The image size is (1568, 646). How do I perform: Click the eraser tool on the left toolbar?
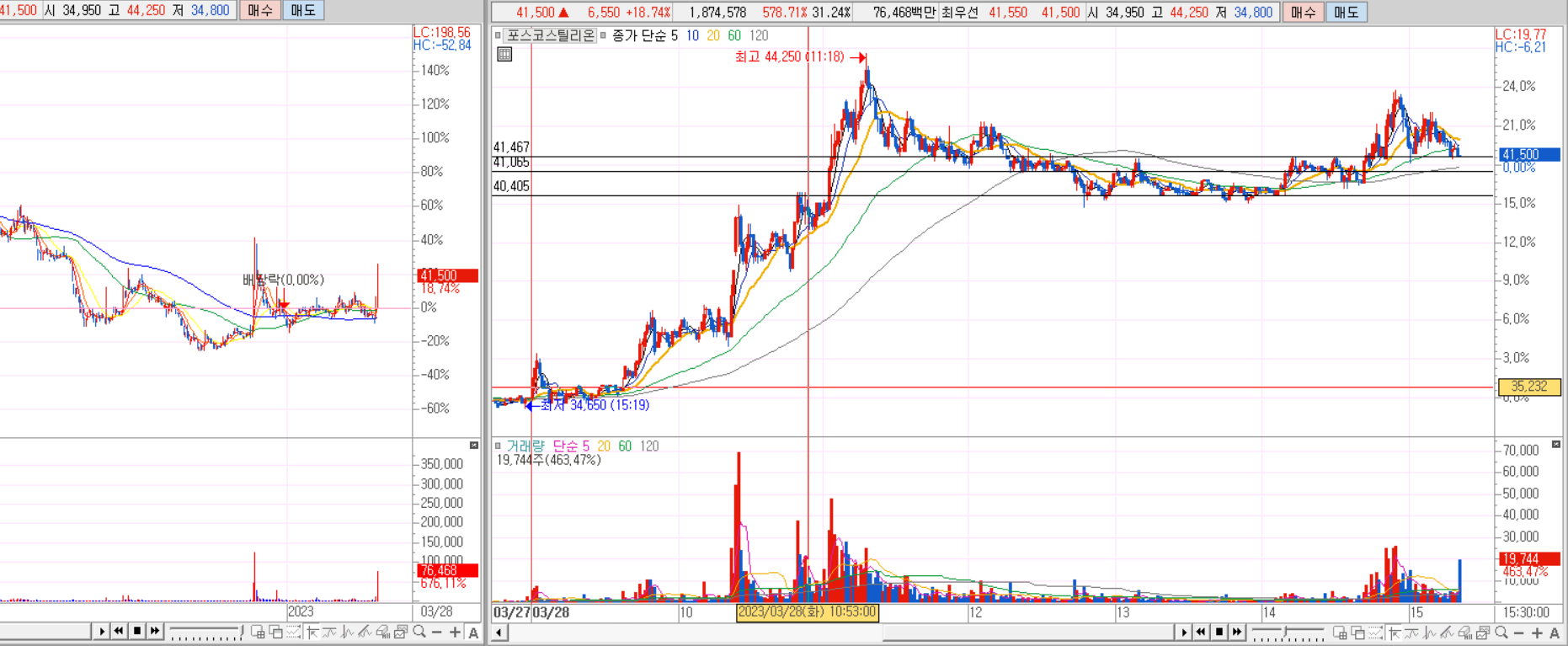383,632
